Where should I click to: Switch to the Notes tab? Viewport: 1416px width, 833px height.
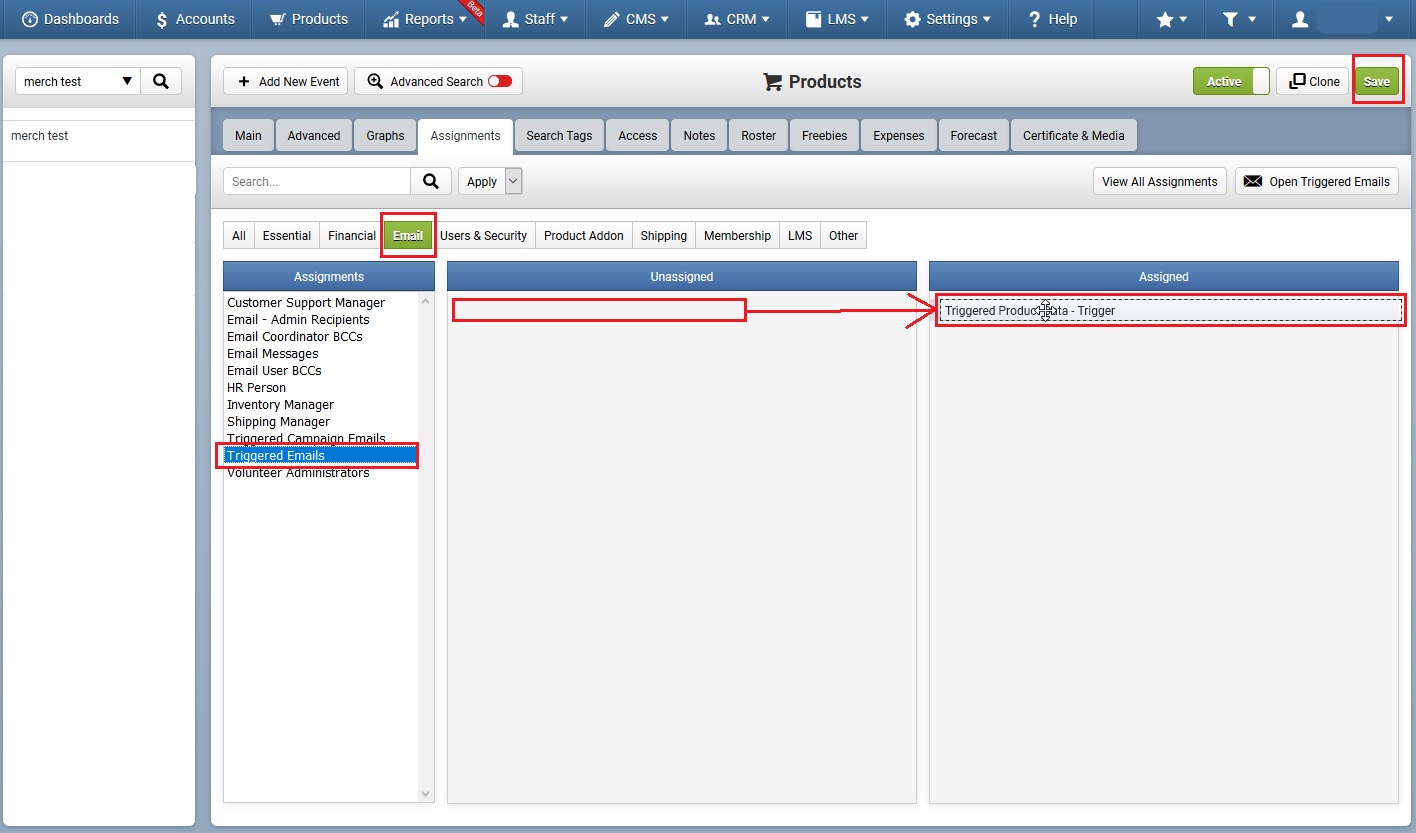[699, 136]
